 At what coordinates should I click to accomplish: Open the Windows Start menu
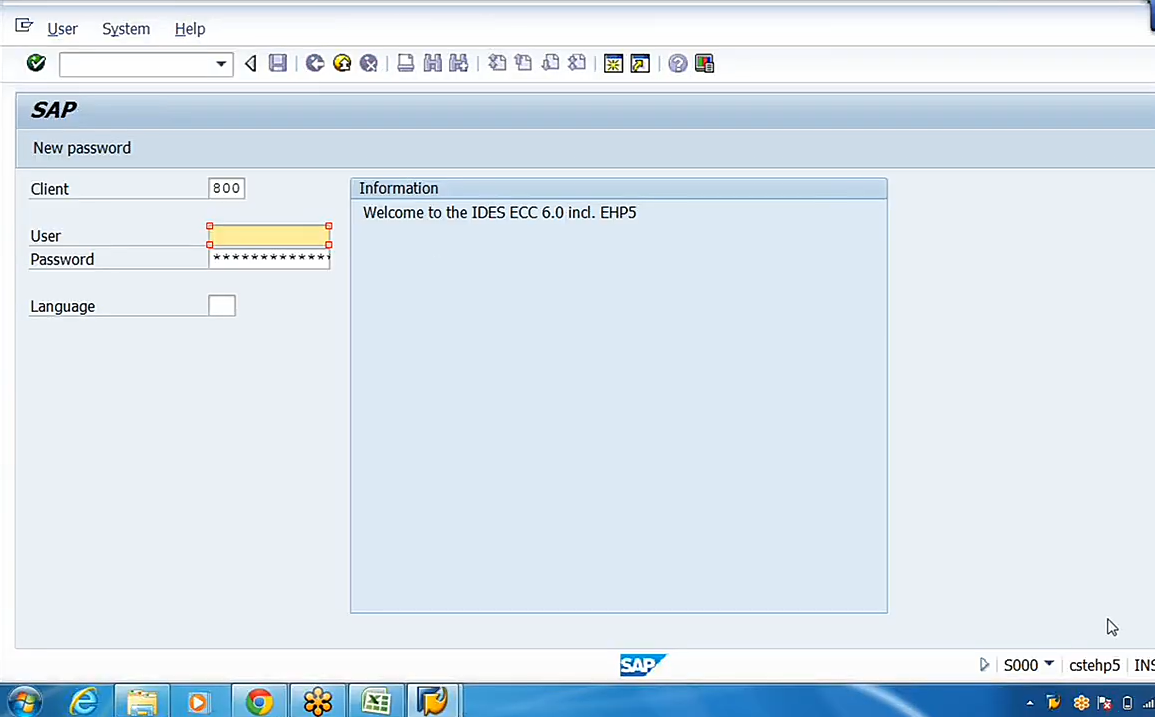point(24,701)
